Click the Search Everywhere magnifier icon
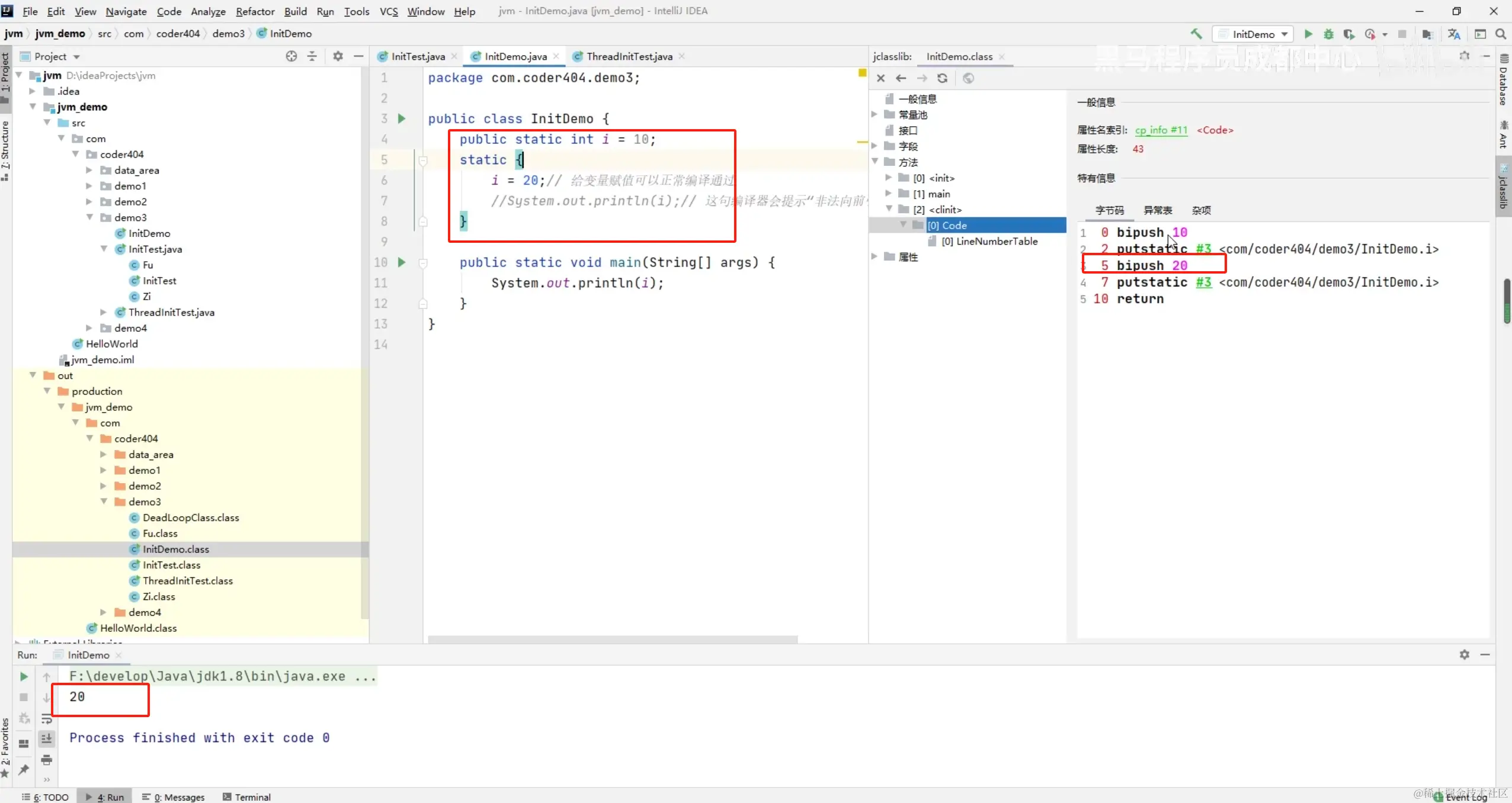The image size is (1512, 803). 1501,34
